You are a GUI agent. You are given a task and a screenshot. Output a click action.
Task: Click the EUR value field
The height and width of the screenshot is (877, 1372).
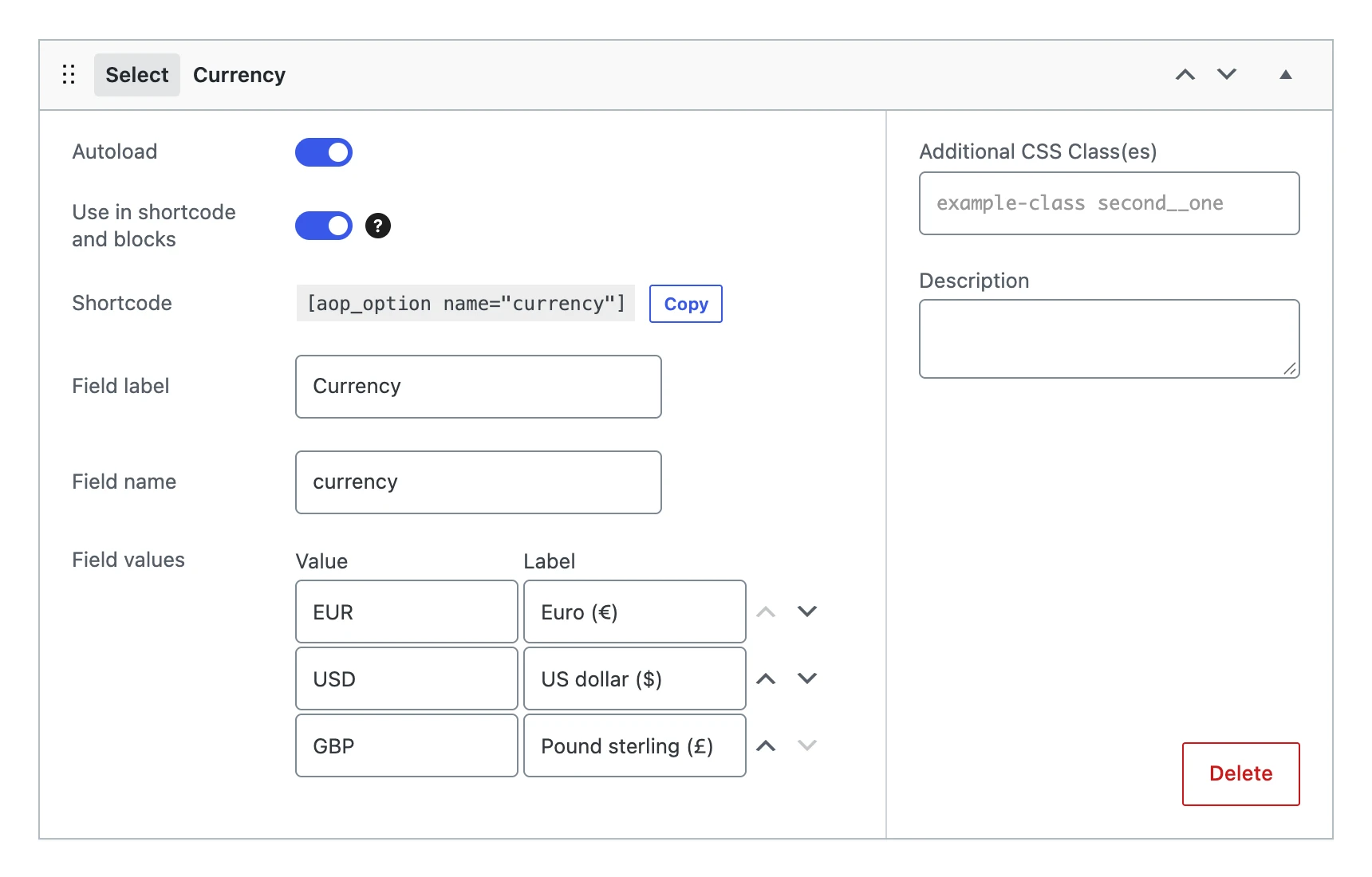pyautogui.click(x=407, y=612)
